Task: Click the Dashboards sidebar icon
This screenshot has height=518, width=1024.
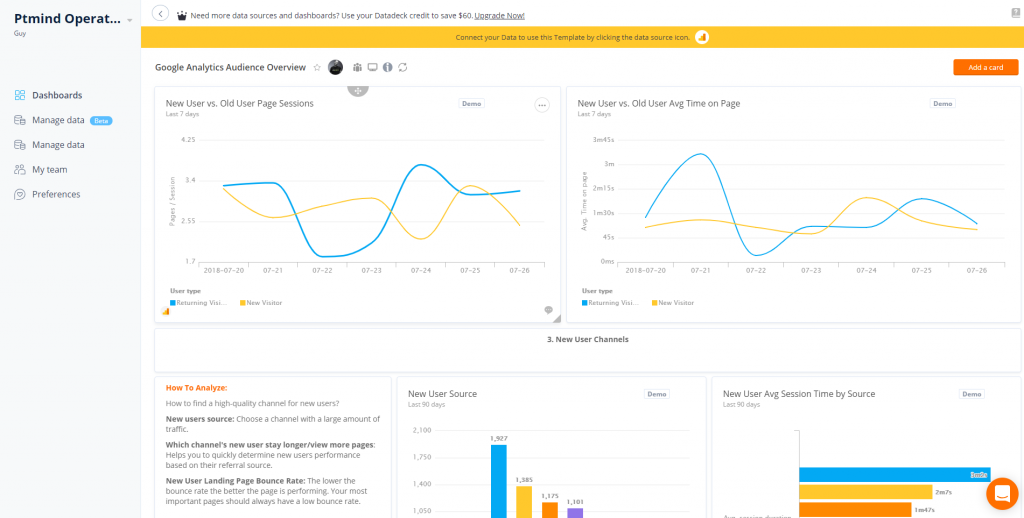Action: [20, 95]
